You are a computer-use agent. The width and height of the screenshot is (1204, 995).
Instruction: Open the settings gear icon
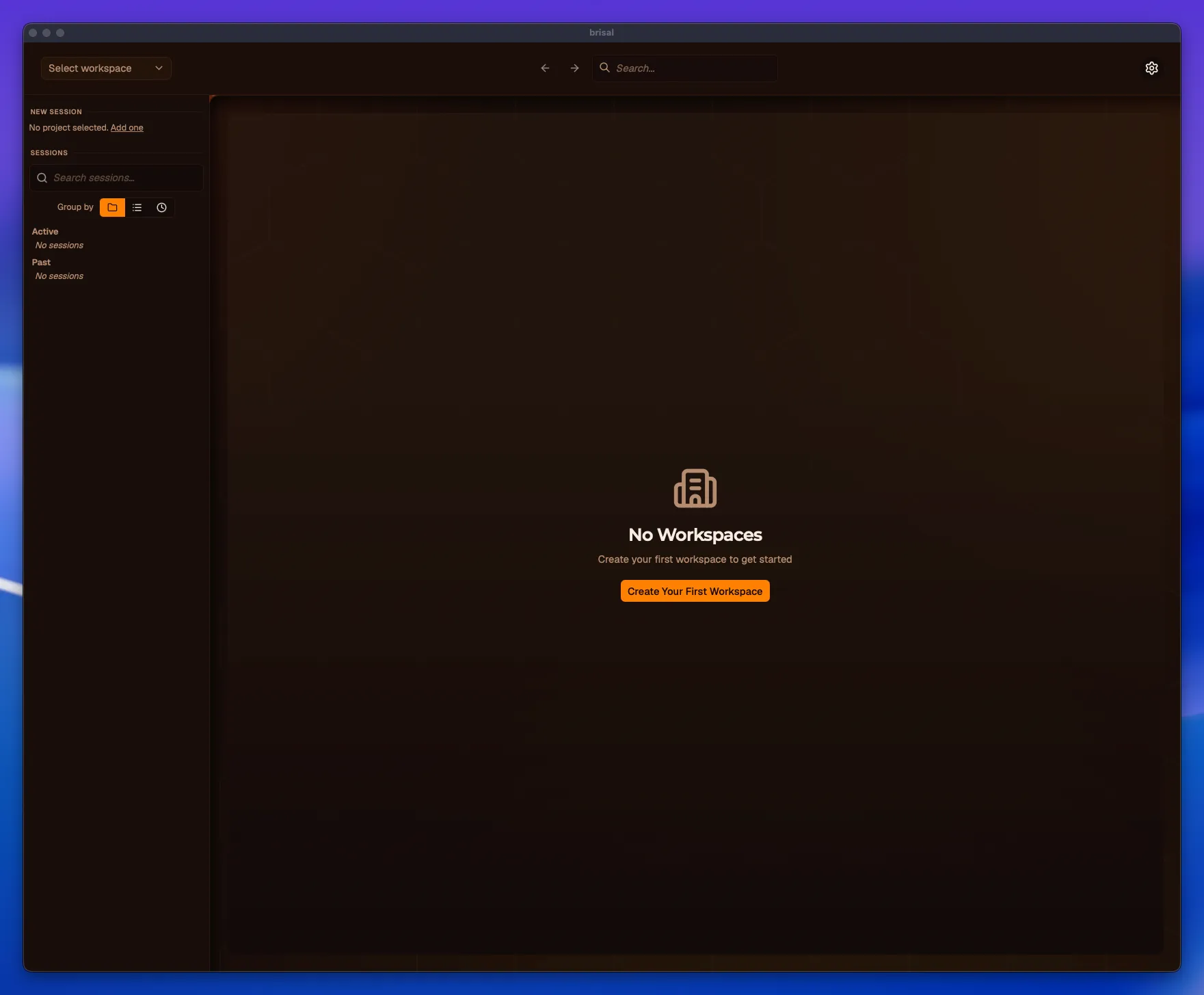point(1151,68)
